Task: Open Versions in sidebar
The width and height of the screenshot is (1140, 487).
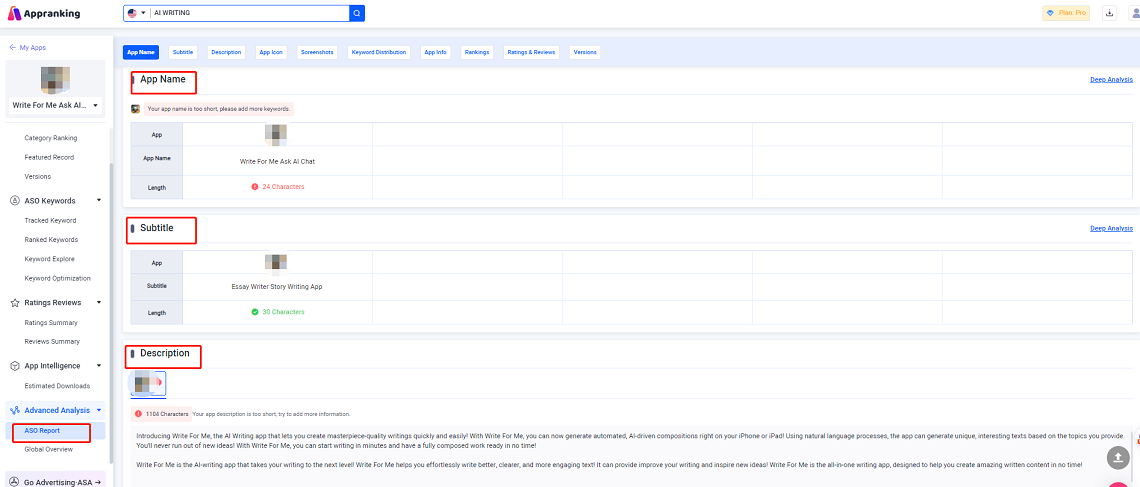Action: pos(37,177)
